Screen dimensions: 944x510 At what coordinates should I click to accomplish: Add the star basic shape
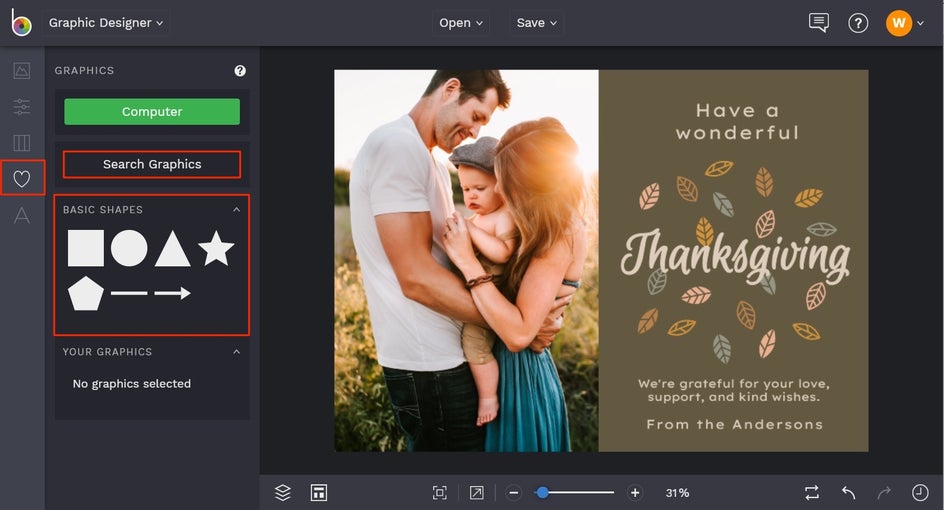[x=216, y=248]
